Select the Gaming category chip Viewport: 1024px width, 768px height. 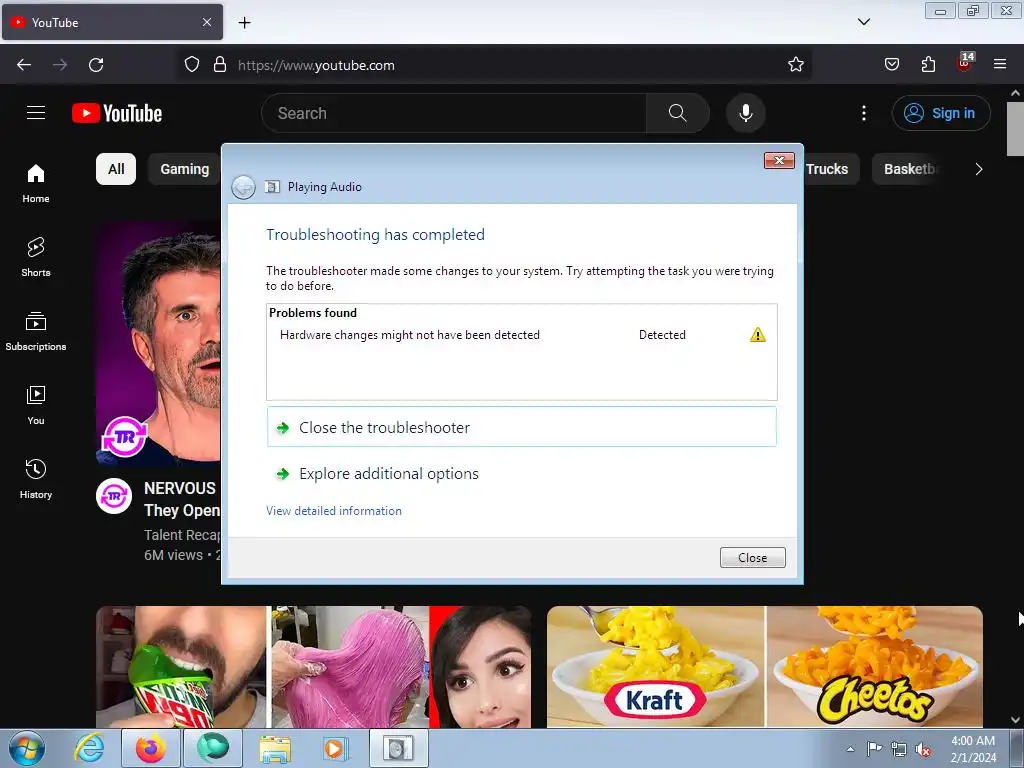[185, 169]
